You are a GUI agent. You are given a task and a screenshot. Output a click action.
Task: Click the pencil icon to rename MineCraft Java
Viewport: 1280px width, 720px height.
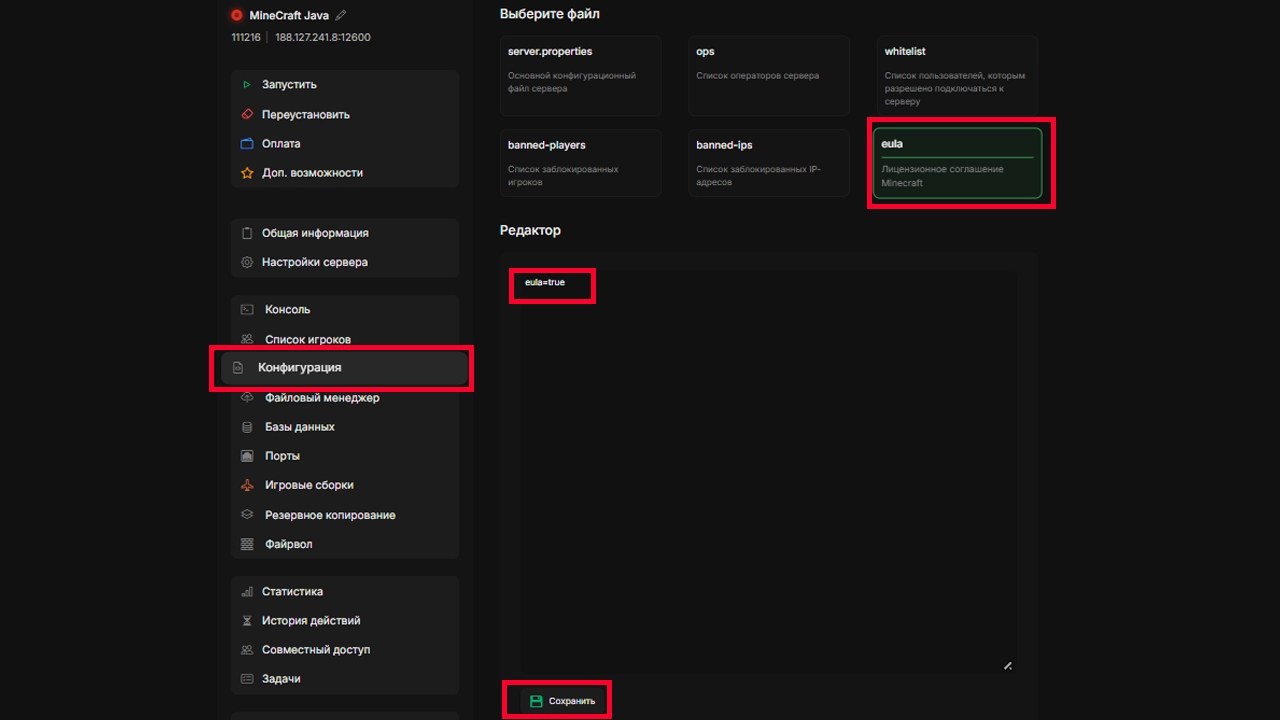tap(340, 15)
